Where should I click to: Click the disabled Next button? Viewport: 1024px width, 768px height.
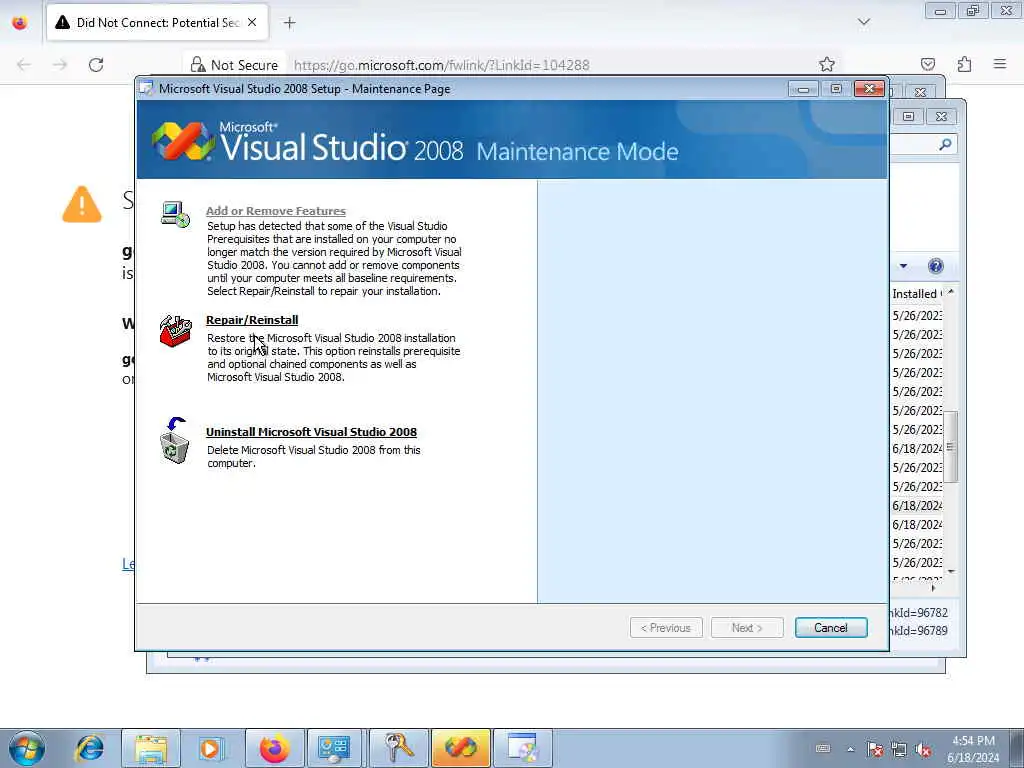[x=747, y=628]
